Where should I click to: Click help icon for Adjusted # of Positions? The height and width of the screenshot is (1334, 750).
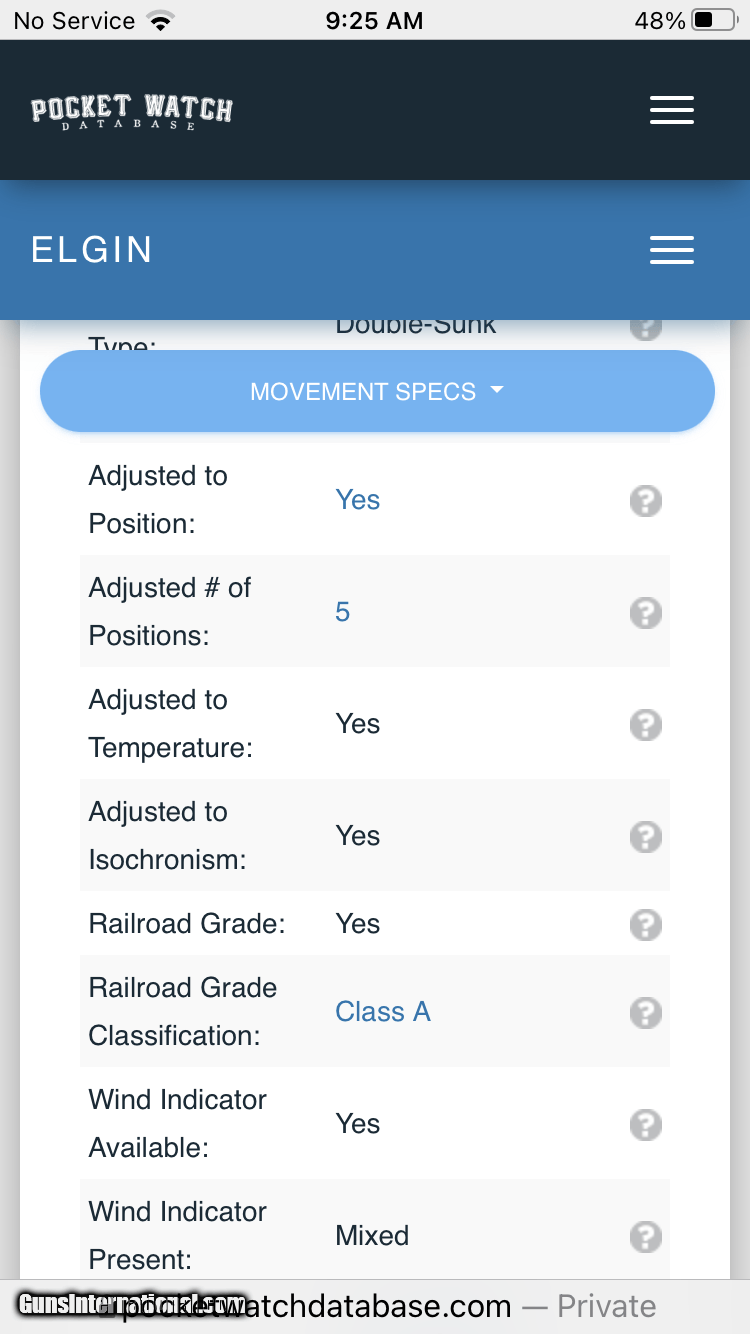click(x=646, y=612)
